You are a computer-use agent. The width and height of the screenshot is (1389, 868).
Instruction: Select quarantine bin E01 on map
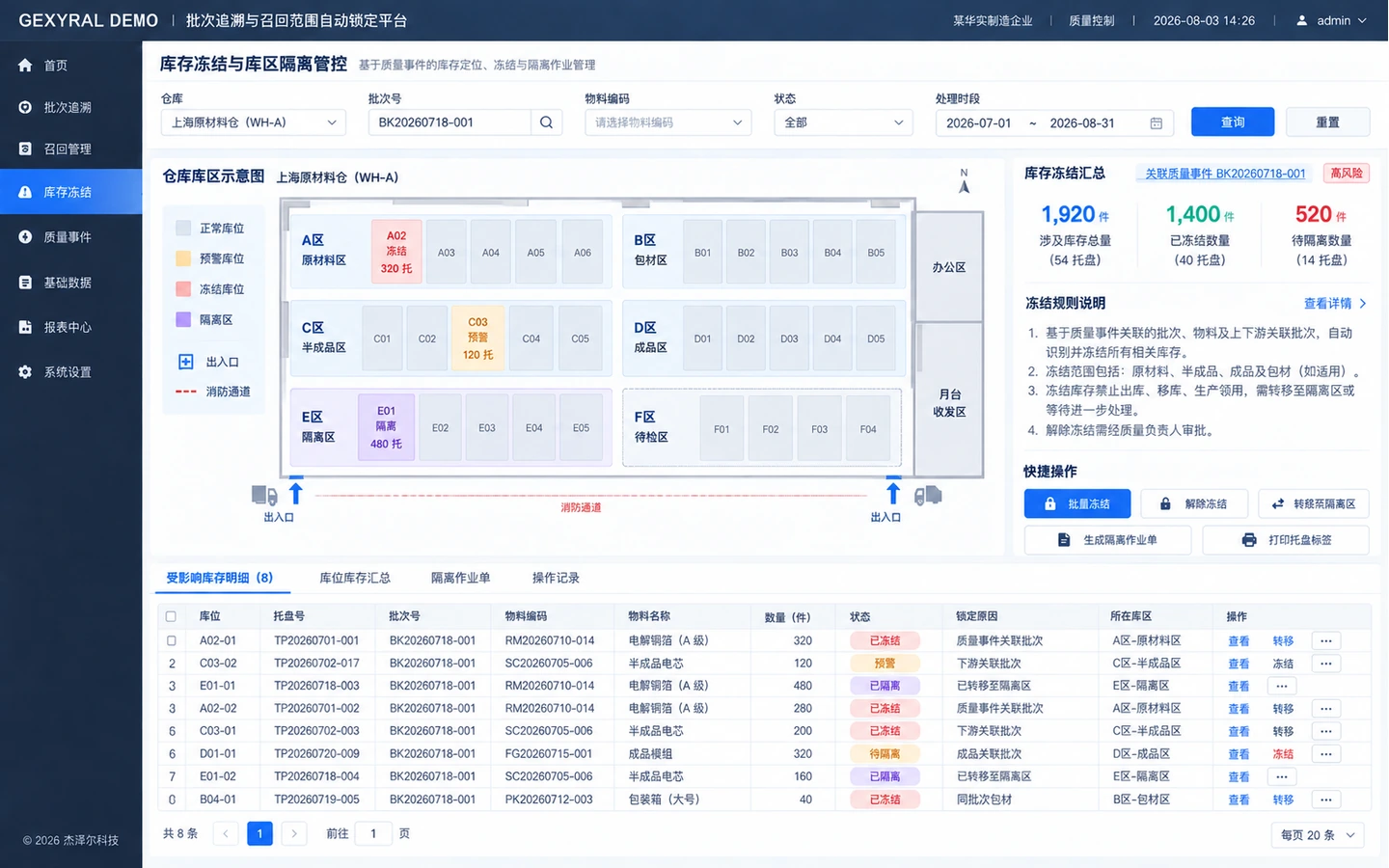click(386, 426)
